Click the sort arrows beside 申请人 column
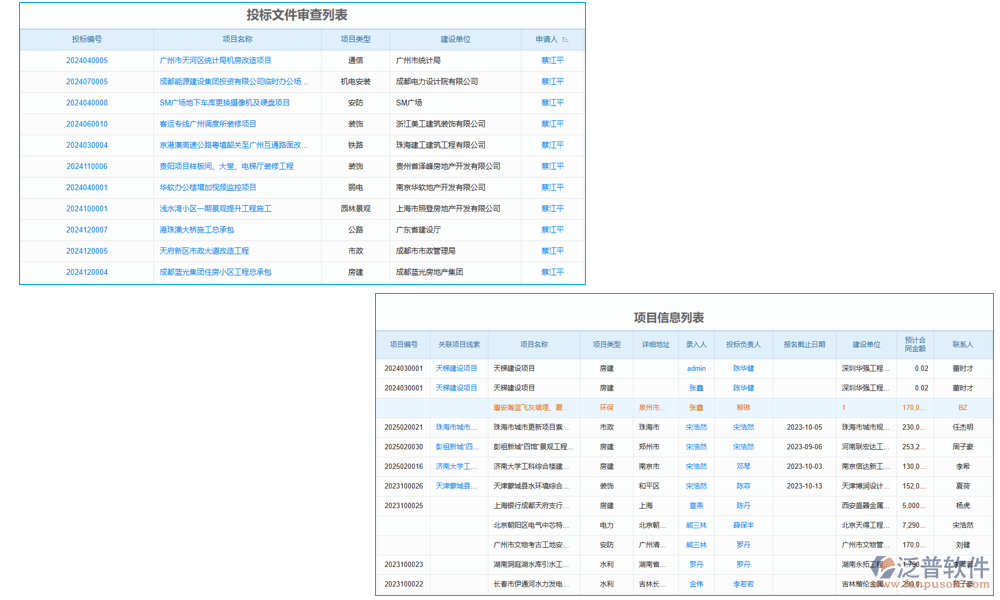Image resolution: width=1000 pixels, height=600 pixels. click(x=565, y=40)
